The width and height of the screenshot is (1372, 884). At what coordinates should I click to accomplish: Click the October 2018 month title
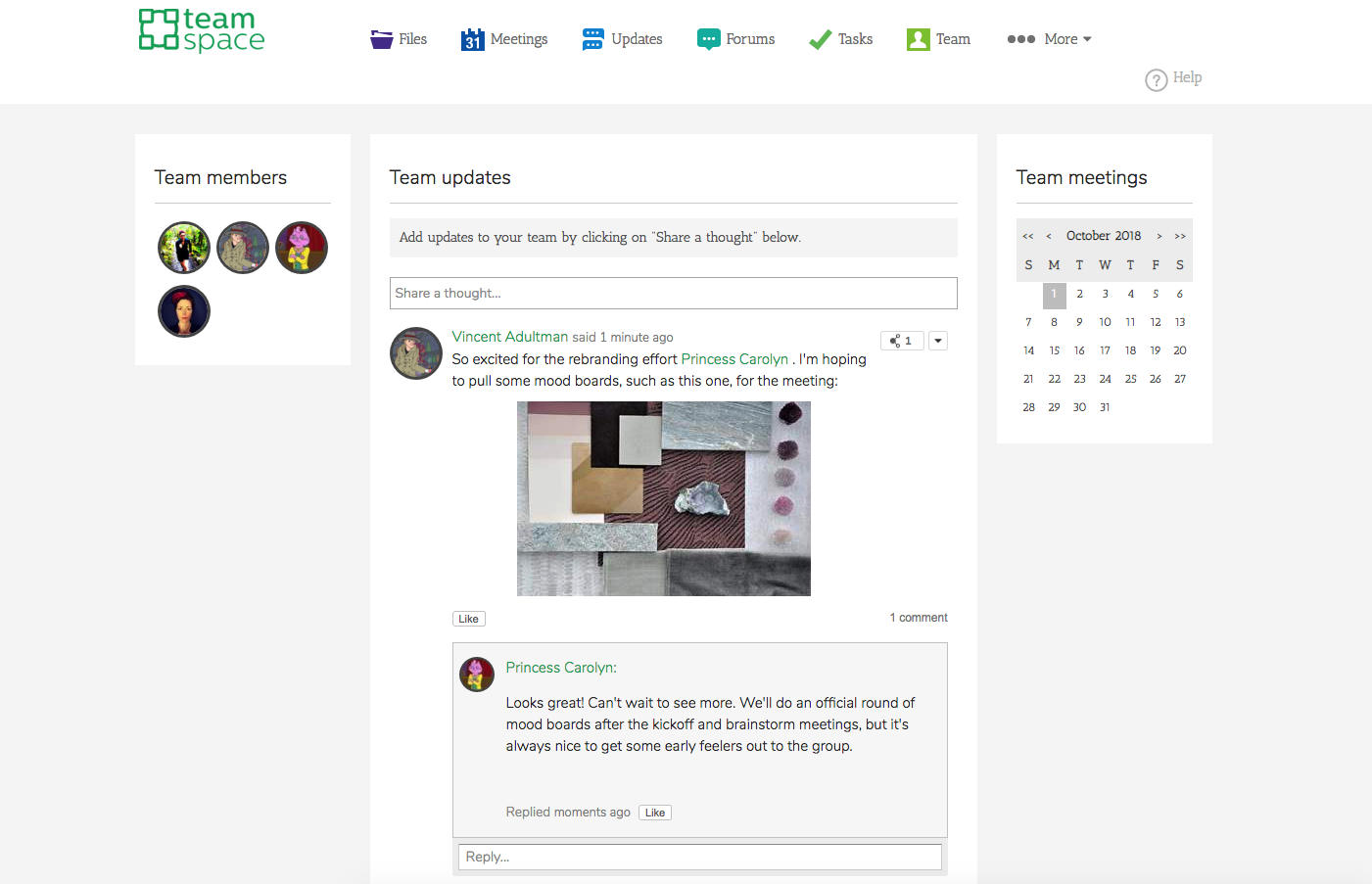coord(1104,236)
